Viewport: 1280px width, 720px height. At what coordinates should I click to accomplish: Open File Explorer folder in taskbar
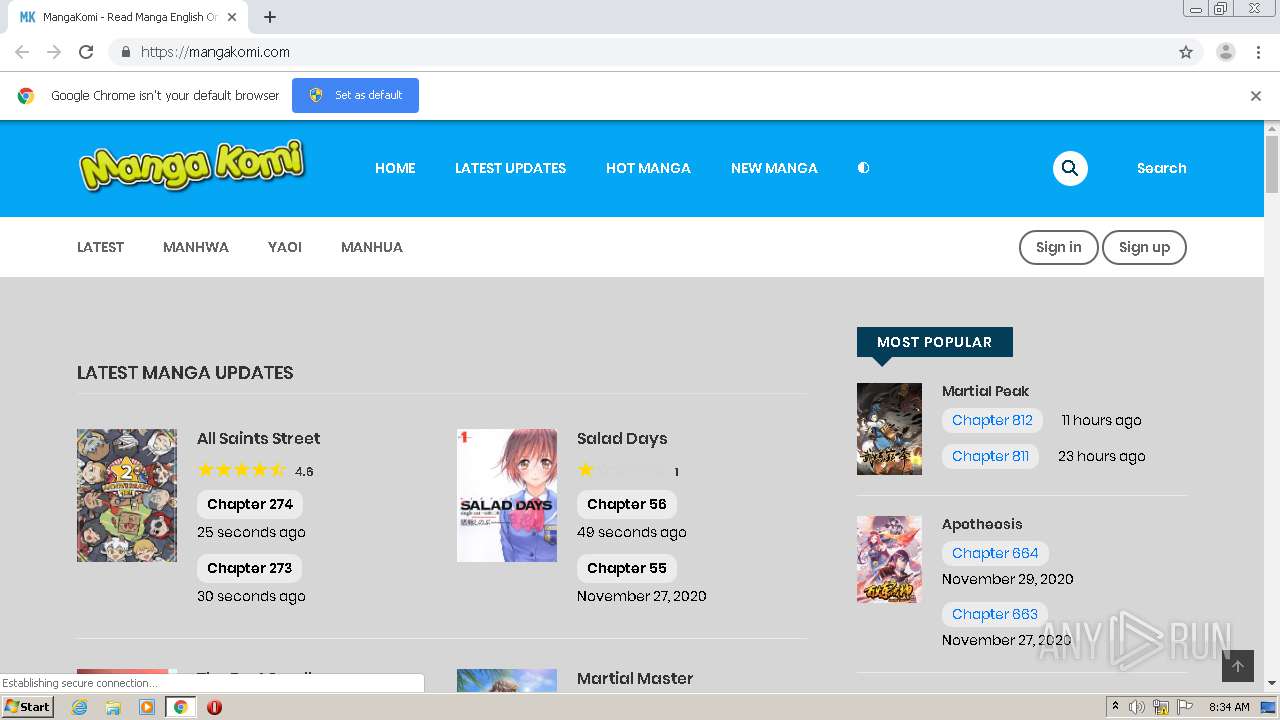click(x=113, y=707)
